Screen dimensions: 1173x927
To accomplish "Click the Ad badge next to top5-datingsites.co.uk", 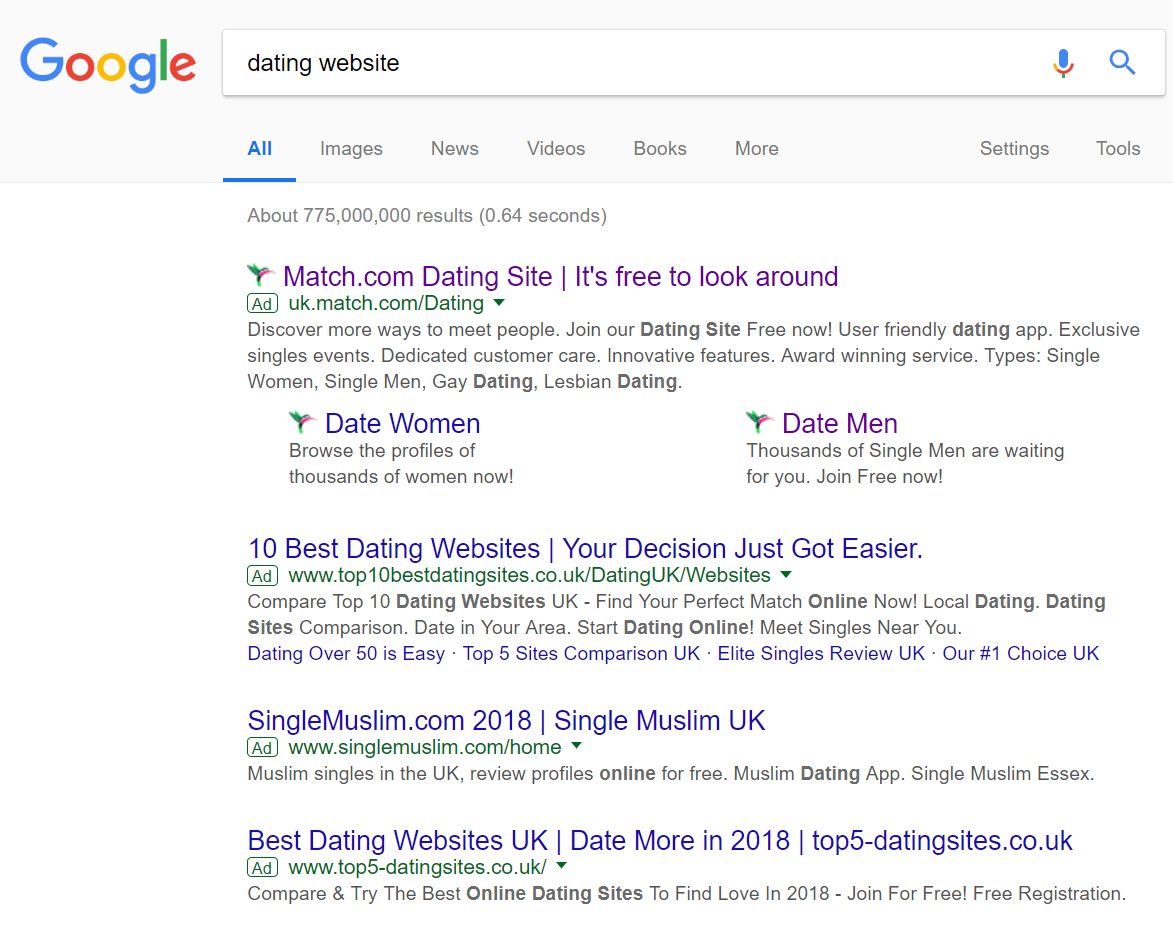I will point(263,867).
